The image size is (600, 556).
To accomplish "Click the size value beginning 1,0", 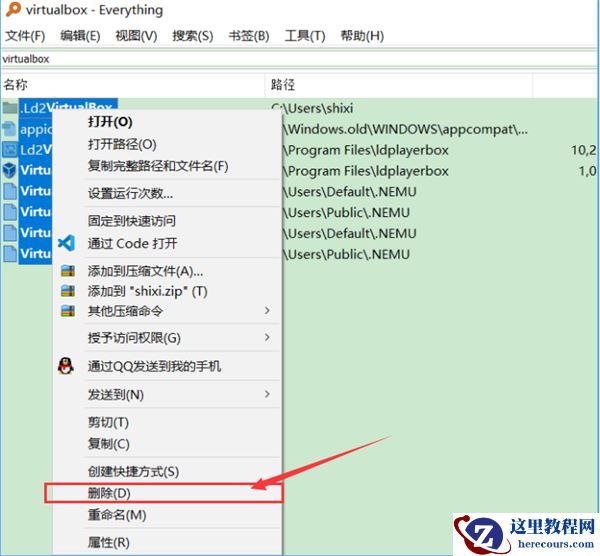I will 588,171.
